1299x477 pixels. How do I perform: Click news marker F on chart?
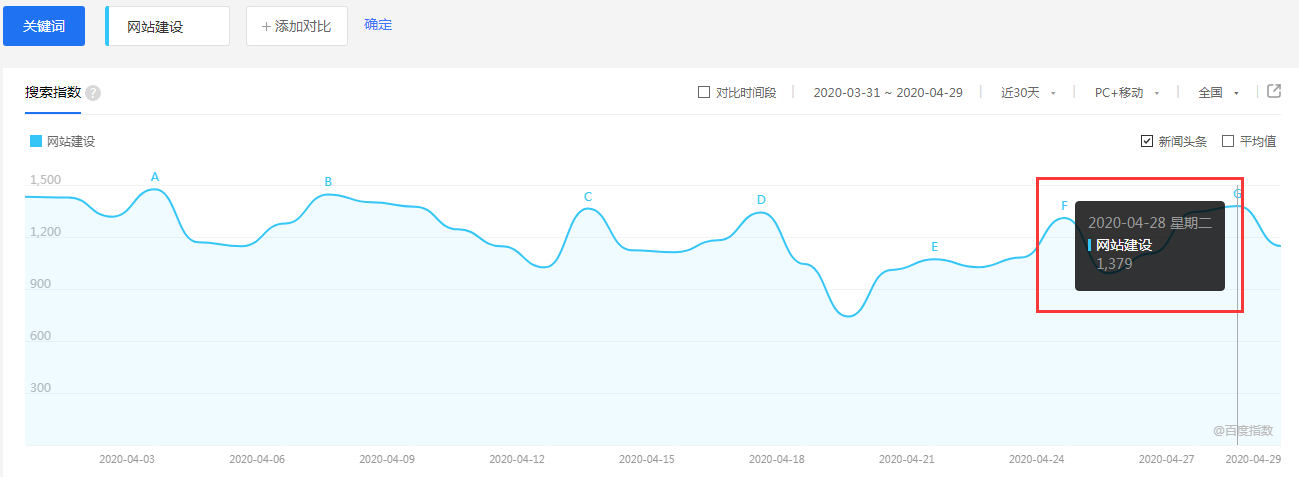1065,206
